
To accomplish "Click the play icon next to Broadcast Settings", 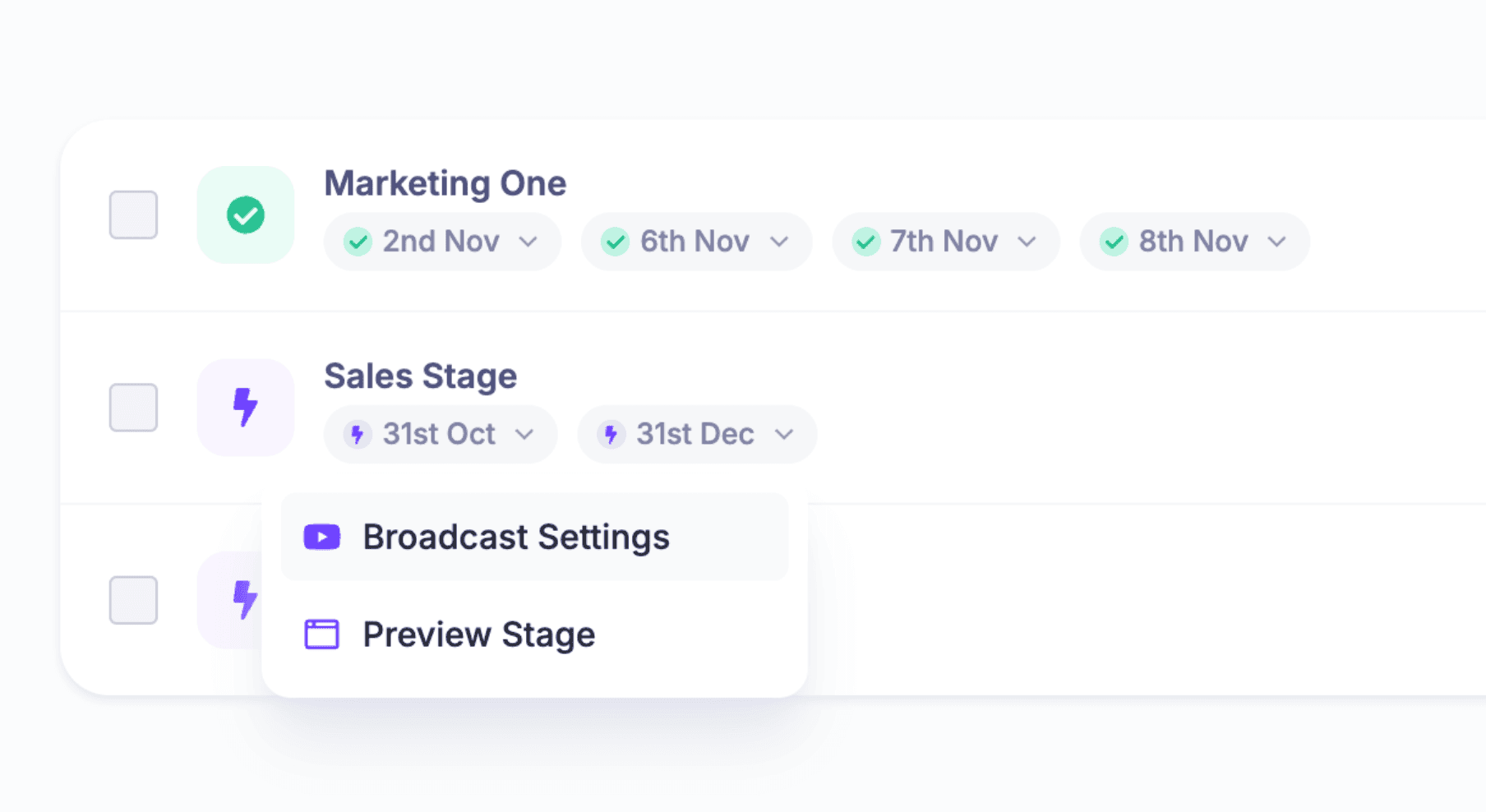I will click(x=322, y=536).
